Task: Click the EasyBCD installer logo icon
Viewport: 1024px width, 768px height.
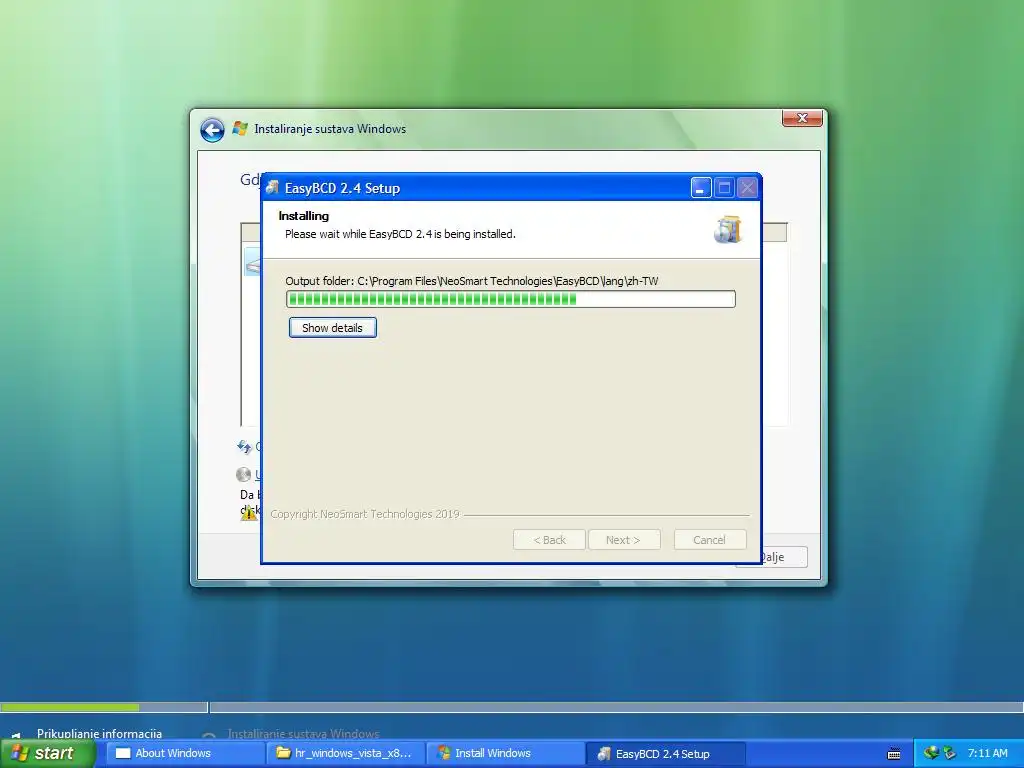Action: click(x=728, y=229)
